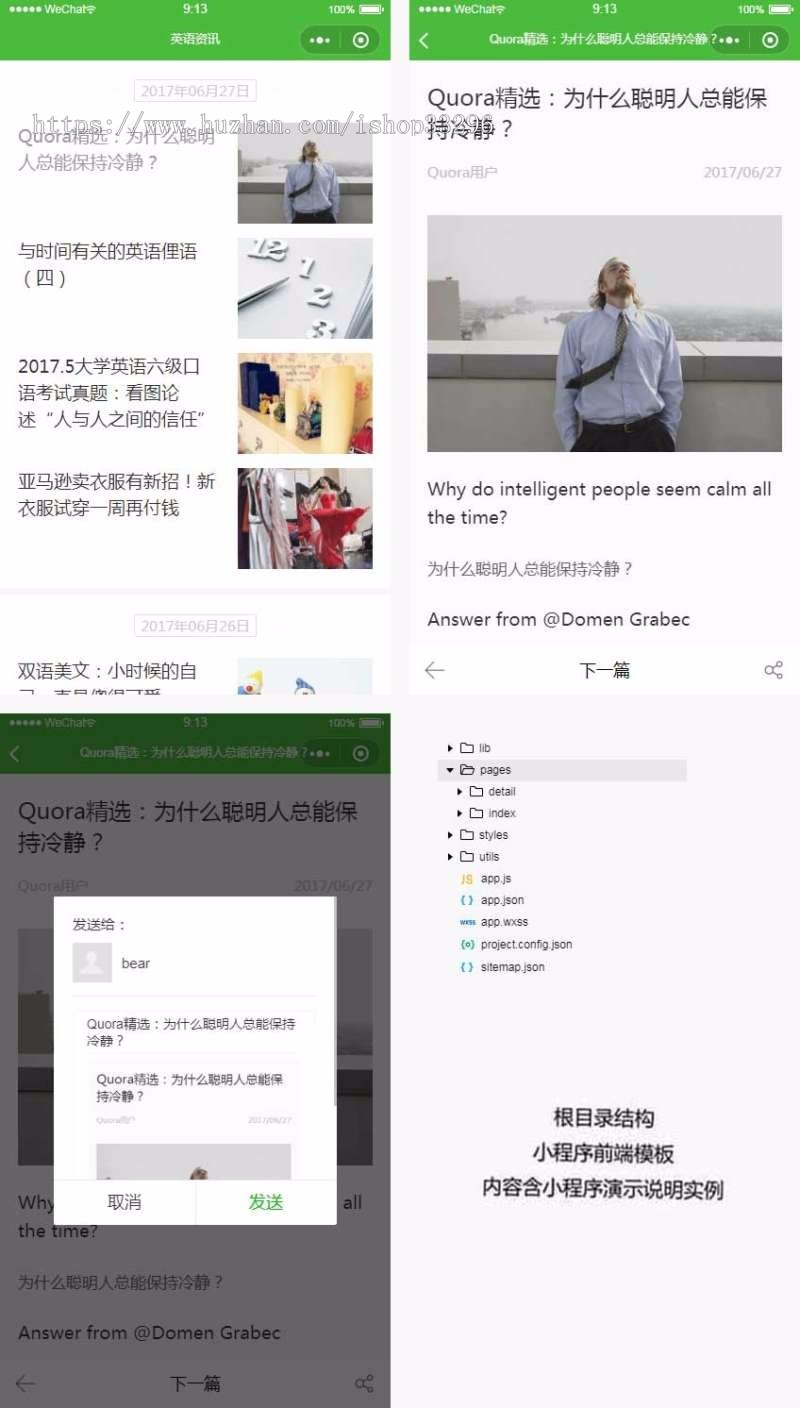
Task: Tap the 2017年06月27日 date header
Action: (x=195, y=90)
